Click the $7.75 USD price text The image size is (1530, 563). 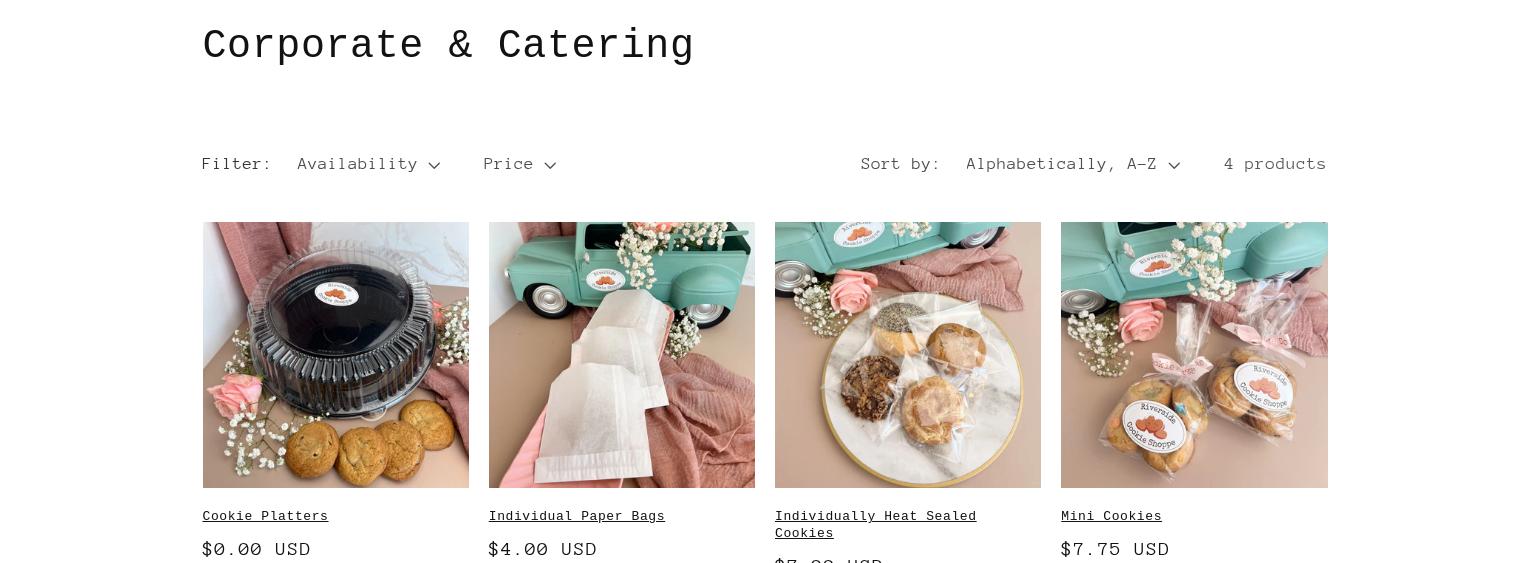1115,549
